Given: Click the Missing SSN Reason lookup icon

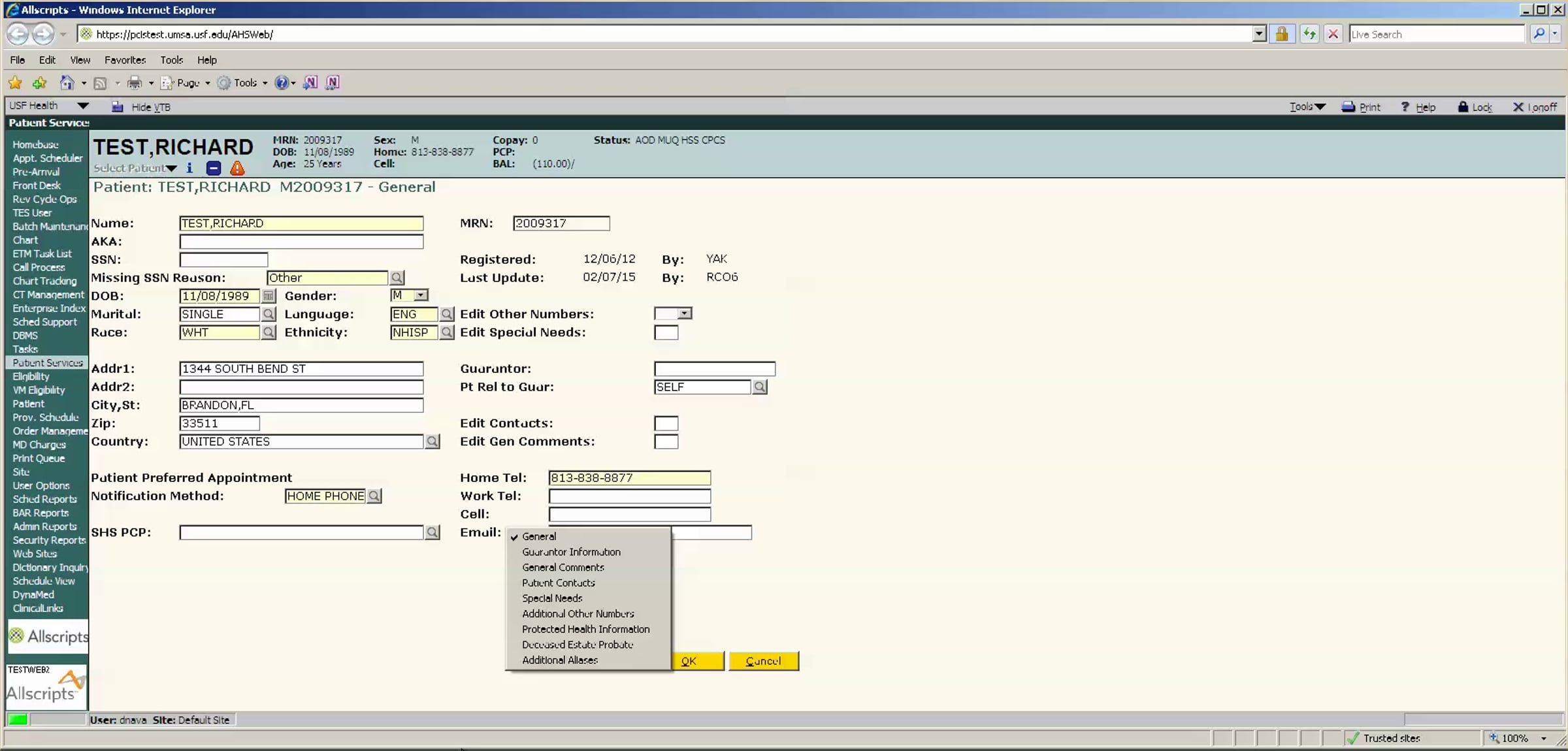Looking at the screenshot, I should (397, 278).
